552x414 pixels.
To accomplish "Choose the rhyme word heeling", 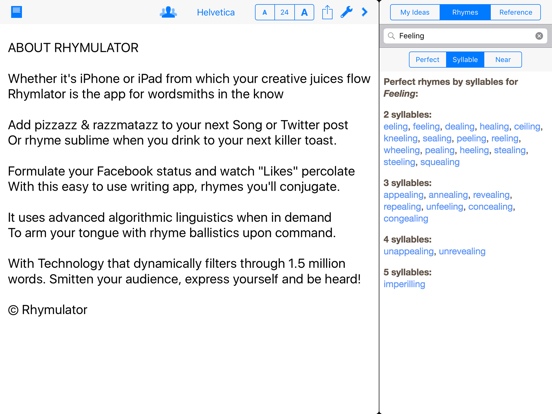I will tap(474, 150).
